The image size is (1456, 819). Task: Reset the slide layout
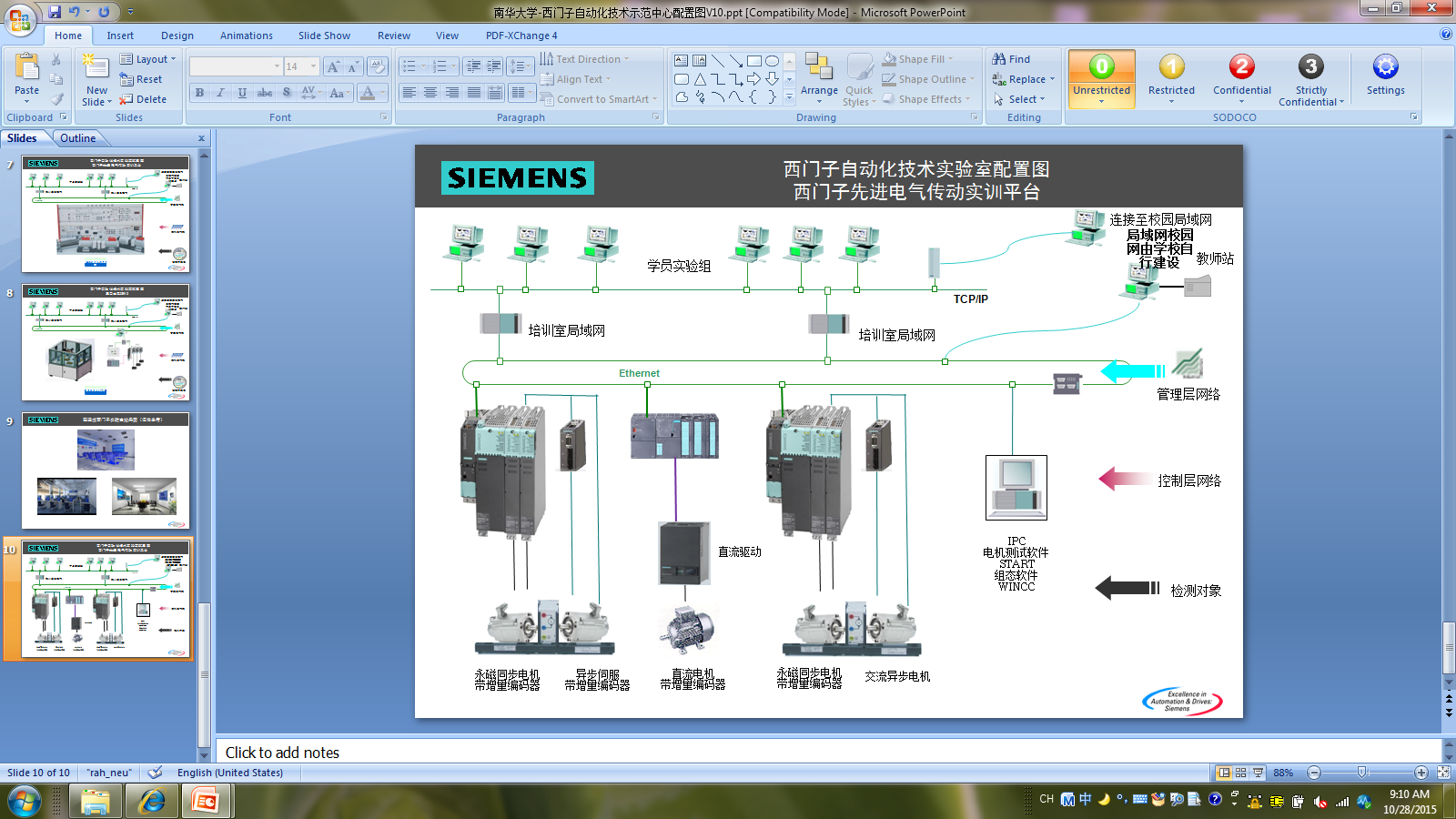click(141, 79)
